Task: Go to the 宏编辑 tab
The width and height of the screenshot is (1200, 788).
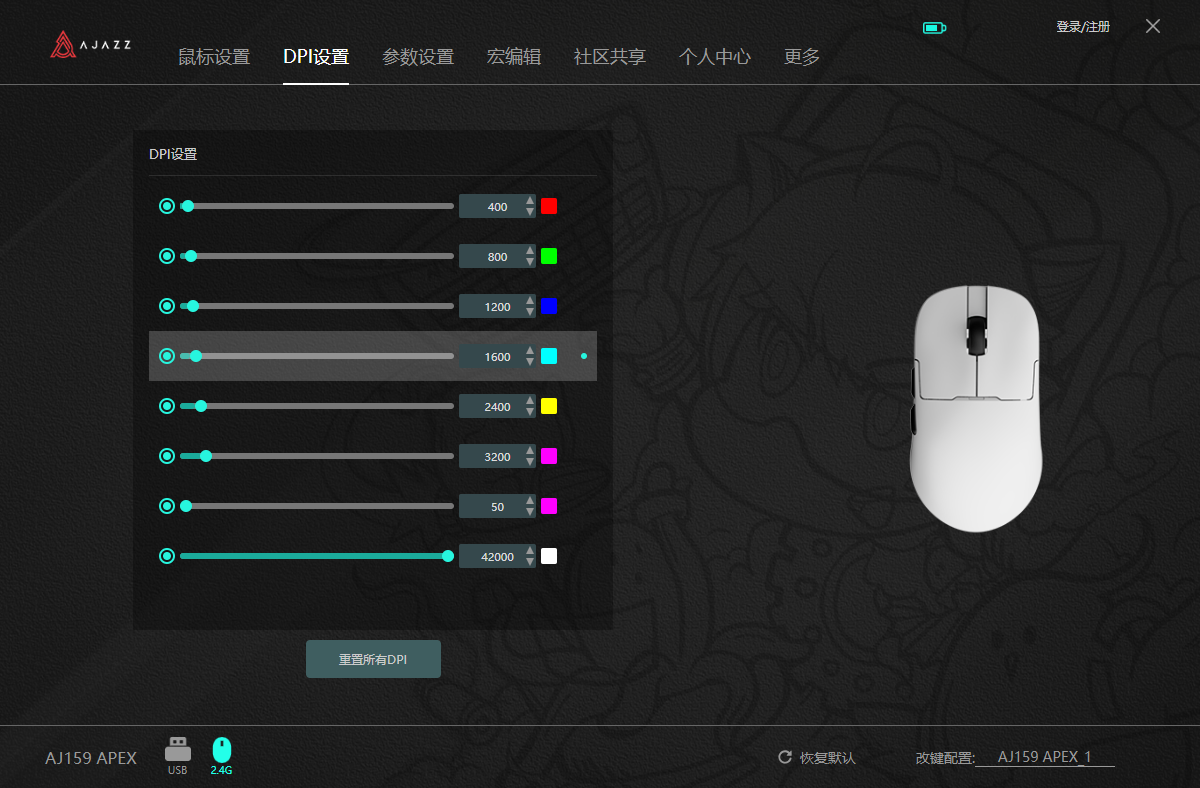Action: click(x=514, y=57)
